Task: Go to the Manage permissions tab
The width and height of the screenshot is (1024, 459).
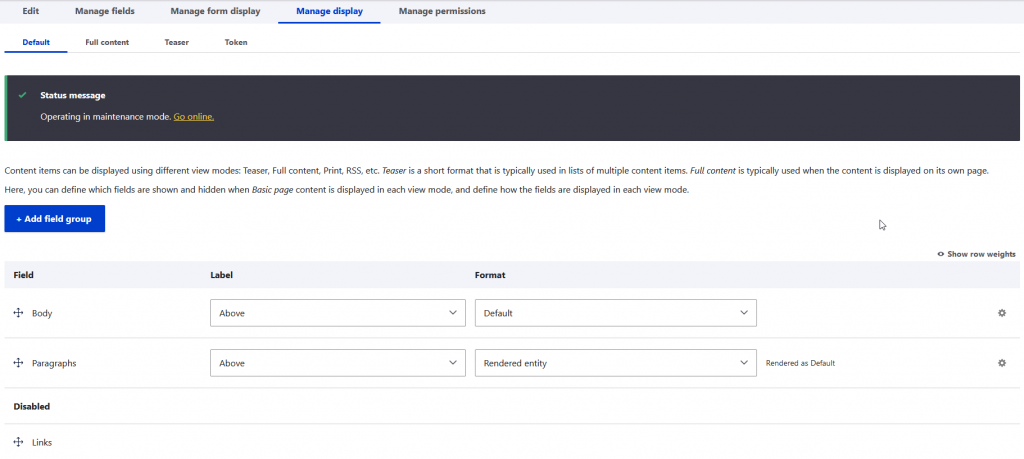Action: [442, 11]
